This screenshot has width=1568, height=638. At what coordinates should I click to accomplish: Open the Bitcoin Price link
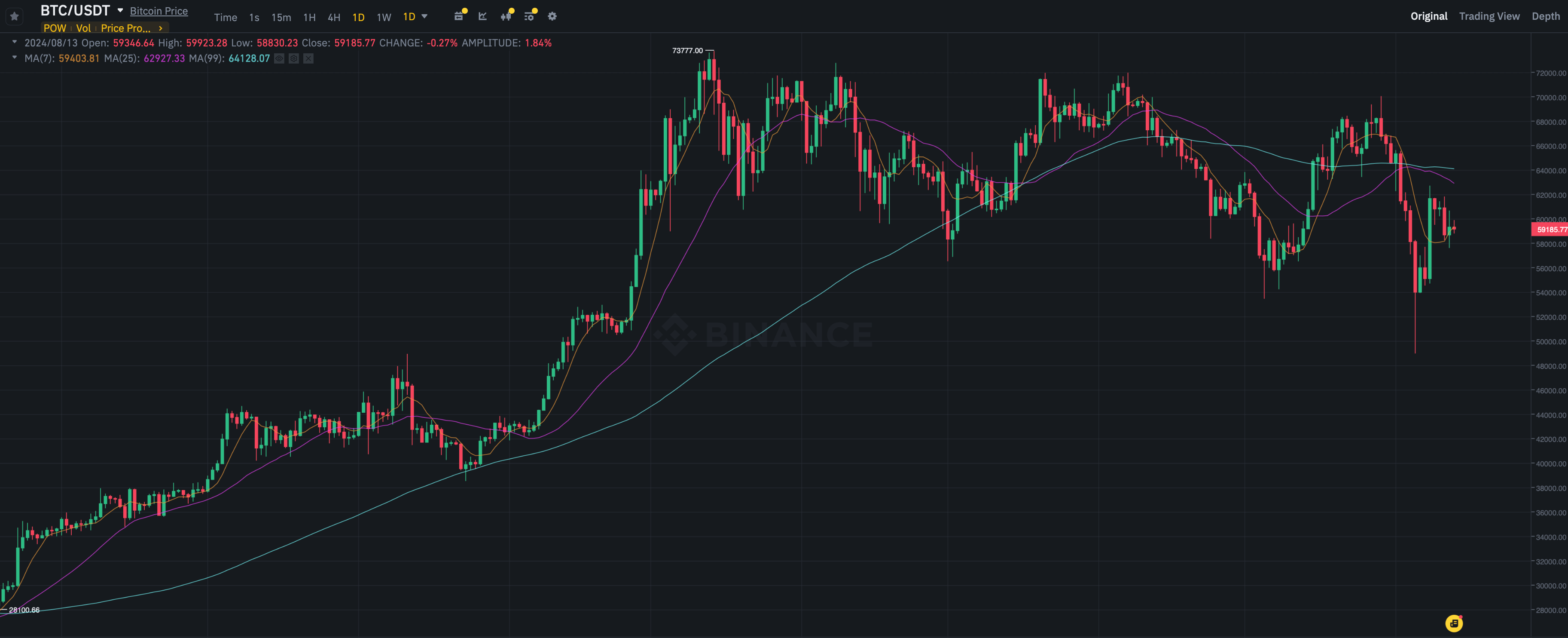pyautogui.click(x=159, y=11)
